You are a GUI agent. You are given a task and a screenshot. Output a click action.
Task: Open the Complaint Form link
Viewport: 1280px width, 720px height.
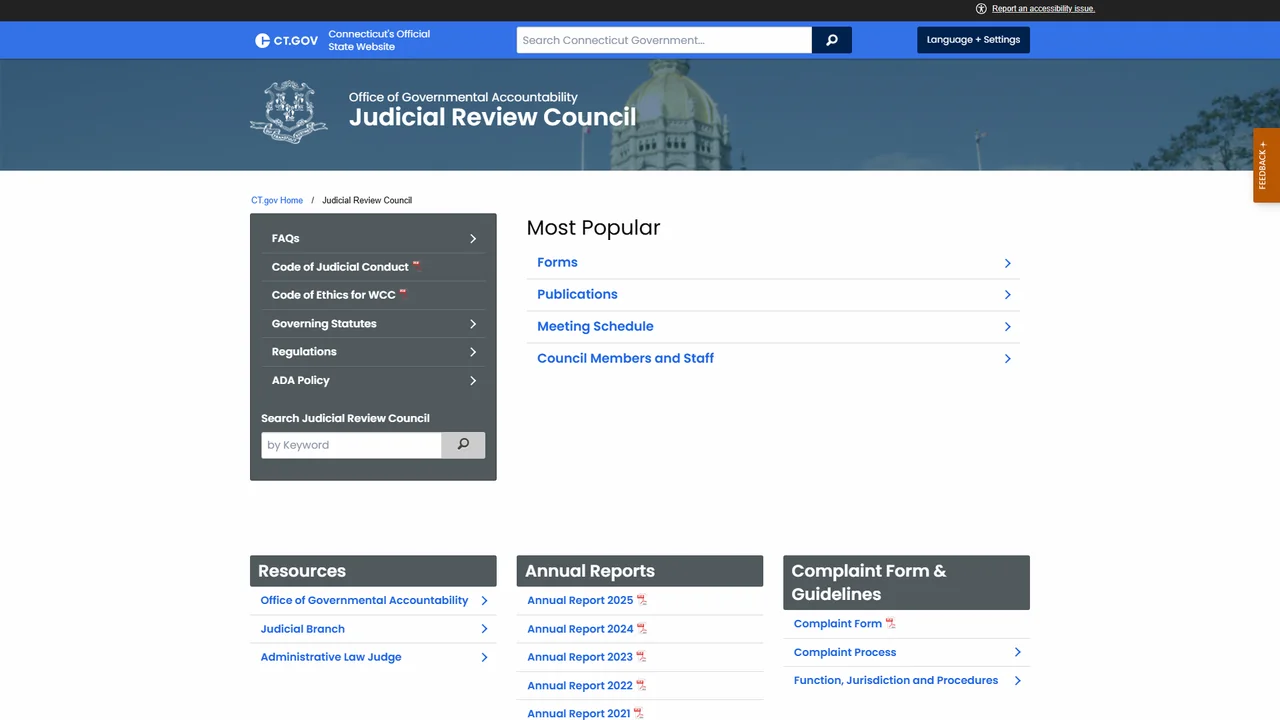pyautogui.click(x=838, y=623)
